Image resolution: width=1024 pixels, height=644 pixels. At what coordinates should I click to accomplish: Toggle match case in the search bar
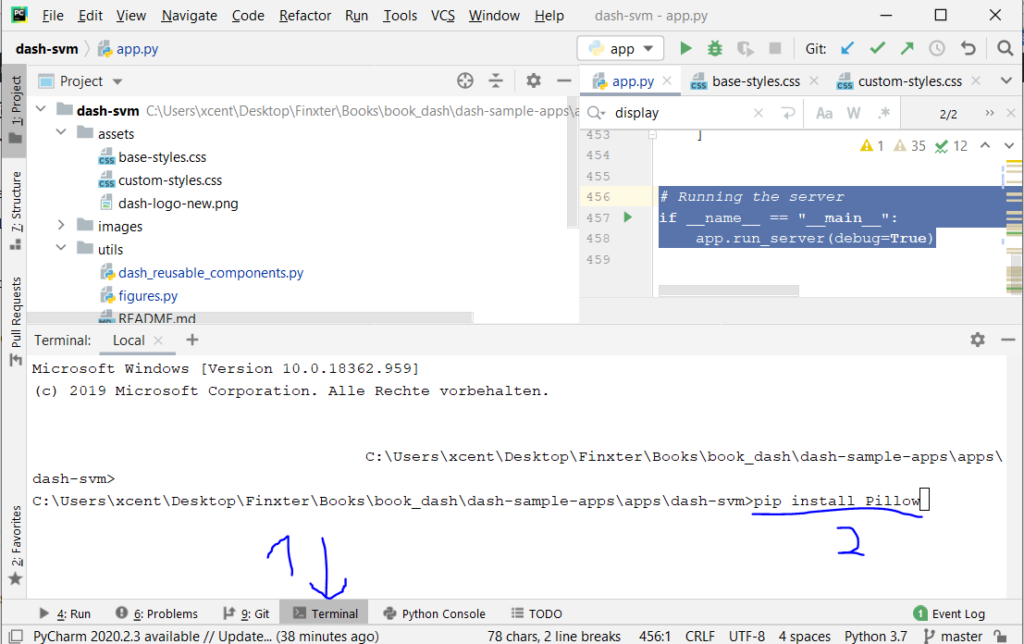824,112
